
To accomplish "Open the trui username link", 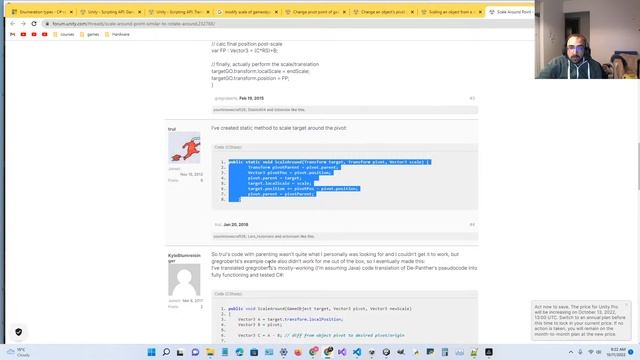I will 172,129.
